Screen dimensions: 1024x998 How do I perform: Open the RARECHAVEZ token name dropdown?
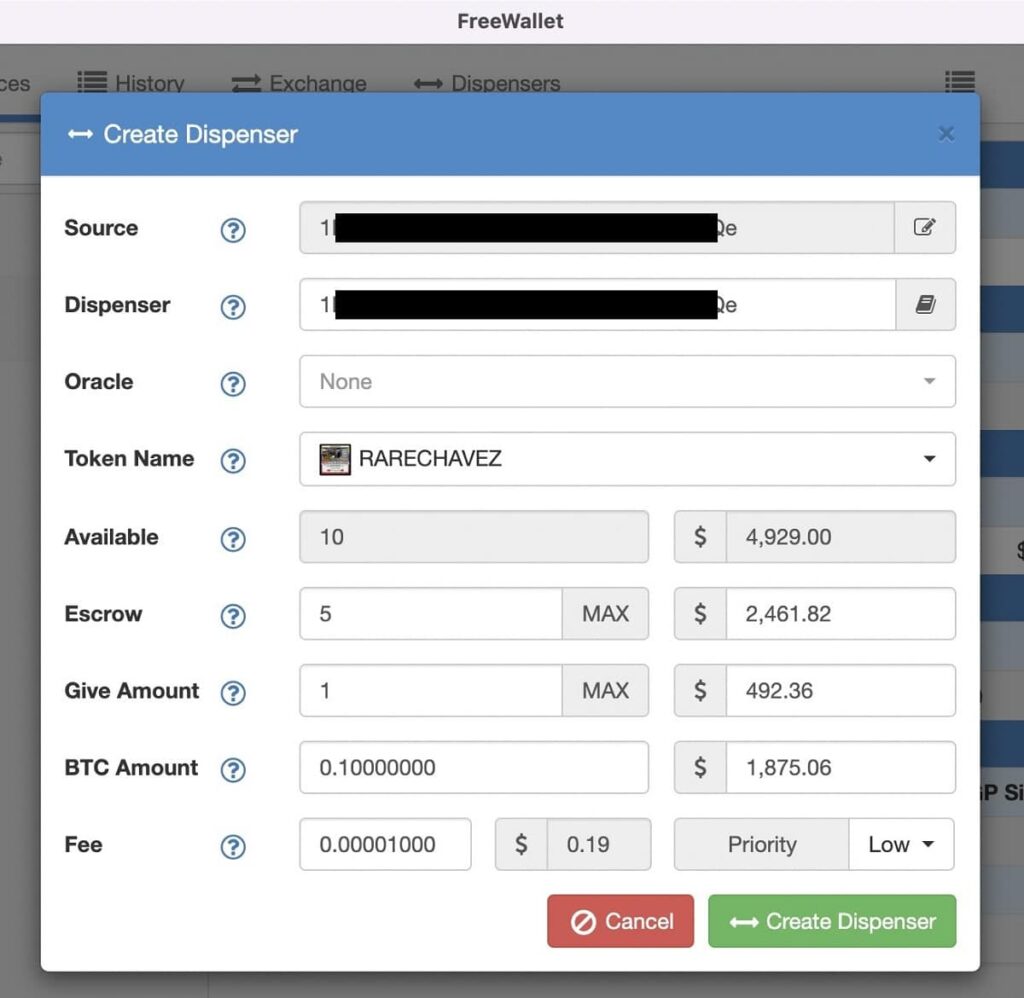[x=627, y=459]
